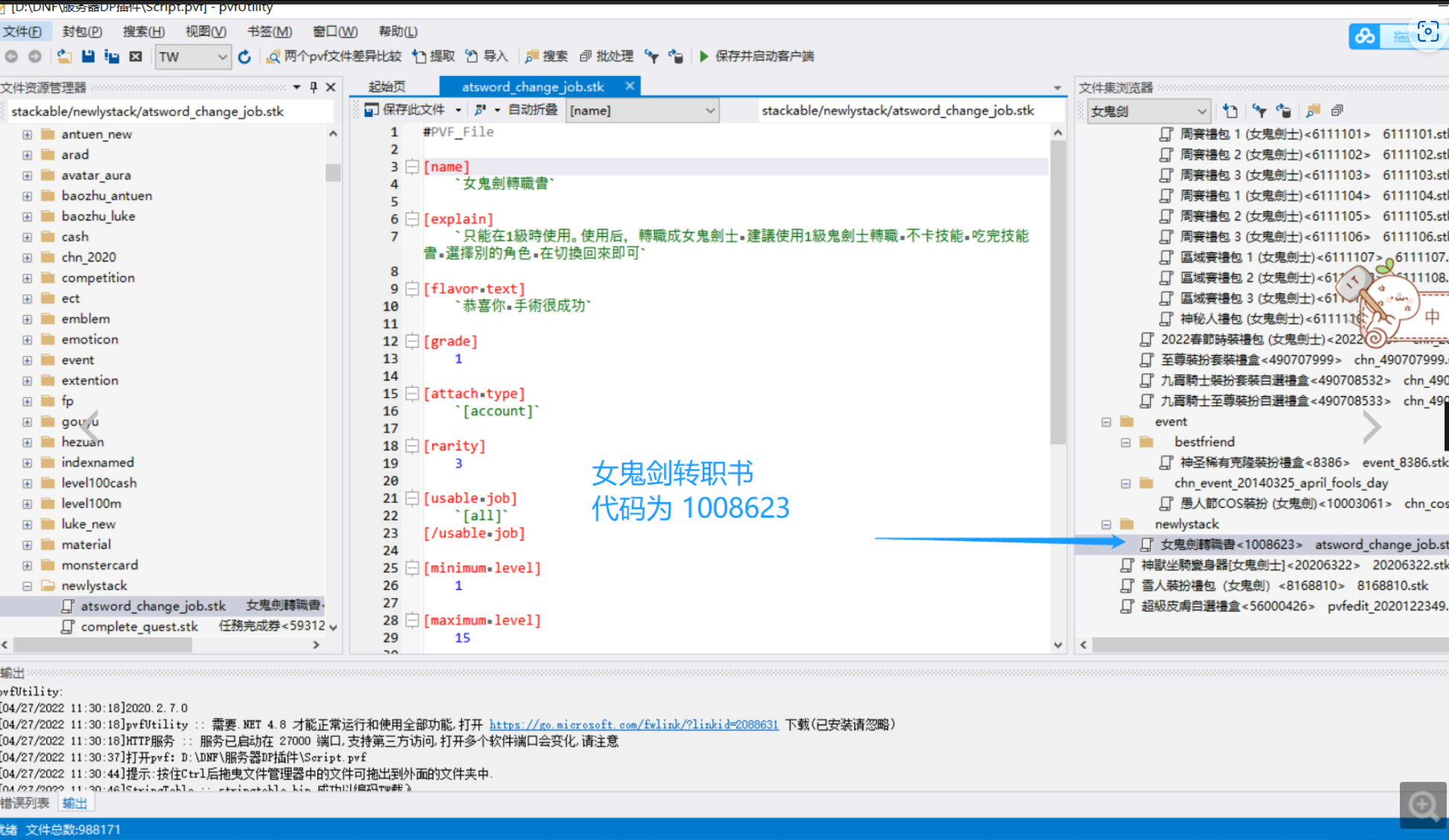
Task: Click the filter funnel icon in main toolbar
Action: point(652,56)
